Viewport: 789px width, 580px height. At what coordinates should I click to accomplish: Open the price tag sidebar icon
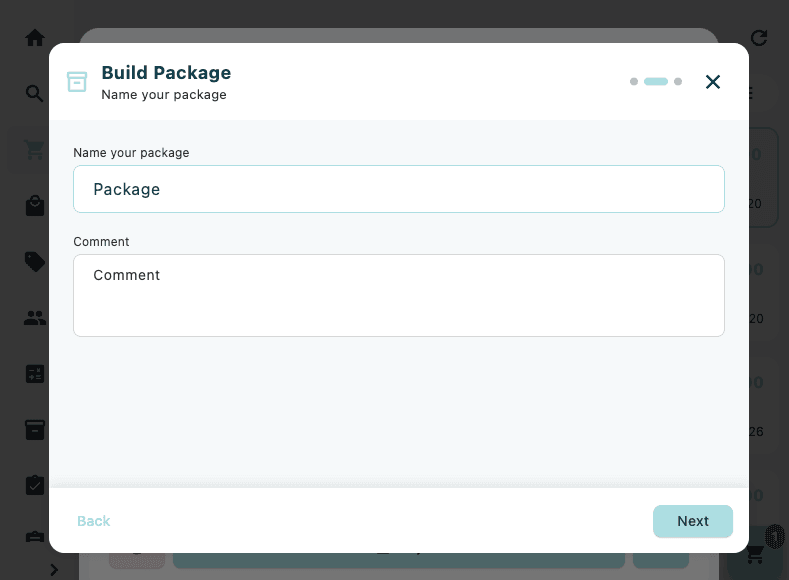(x=35, y=262)
